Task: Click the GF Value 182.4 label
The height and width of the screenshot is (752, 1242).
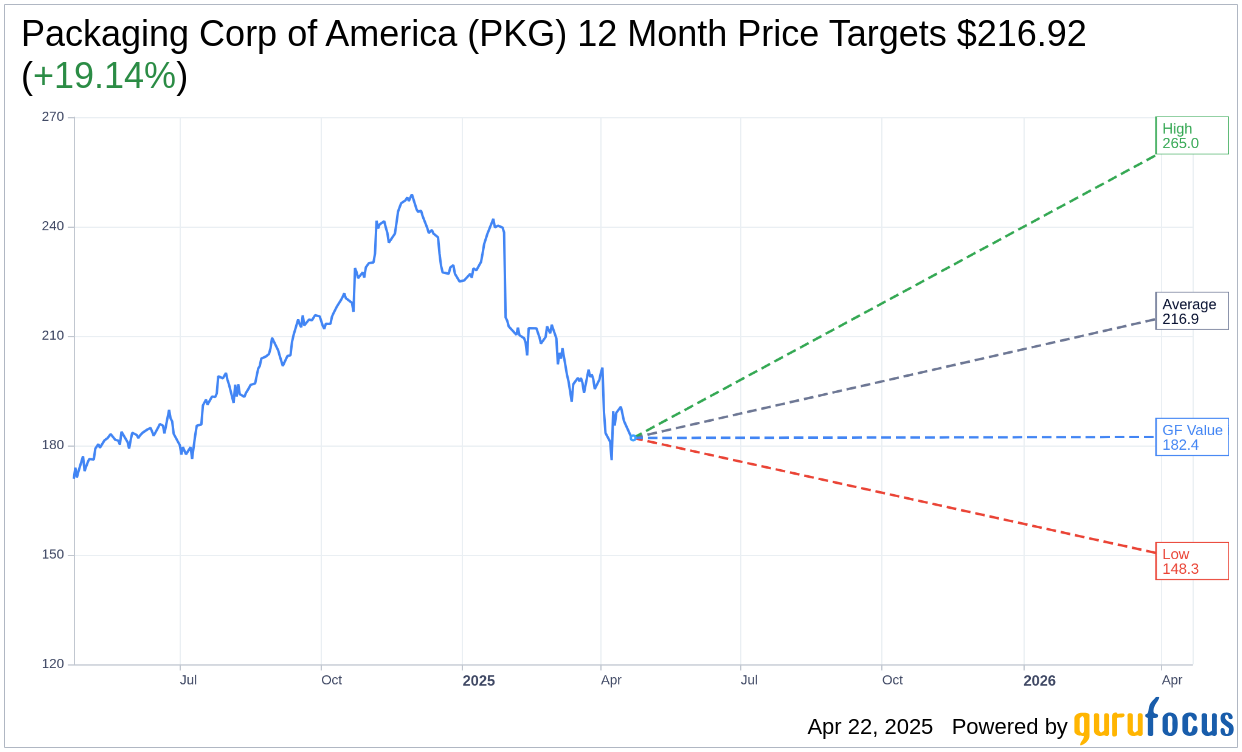Action: [1191, 437]
